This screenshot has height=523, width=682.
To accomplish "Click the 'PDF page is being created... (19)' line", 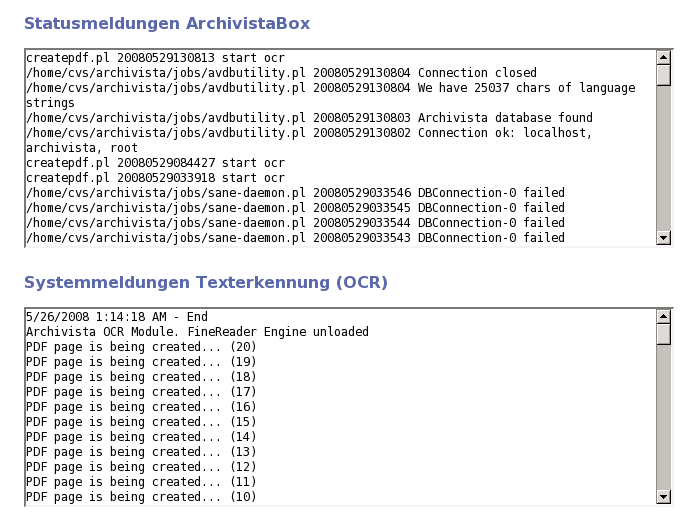I will (x=141, y=362).
